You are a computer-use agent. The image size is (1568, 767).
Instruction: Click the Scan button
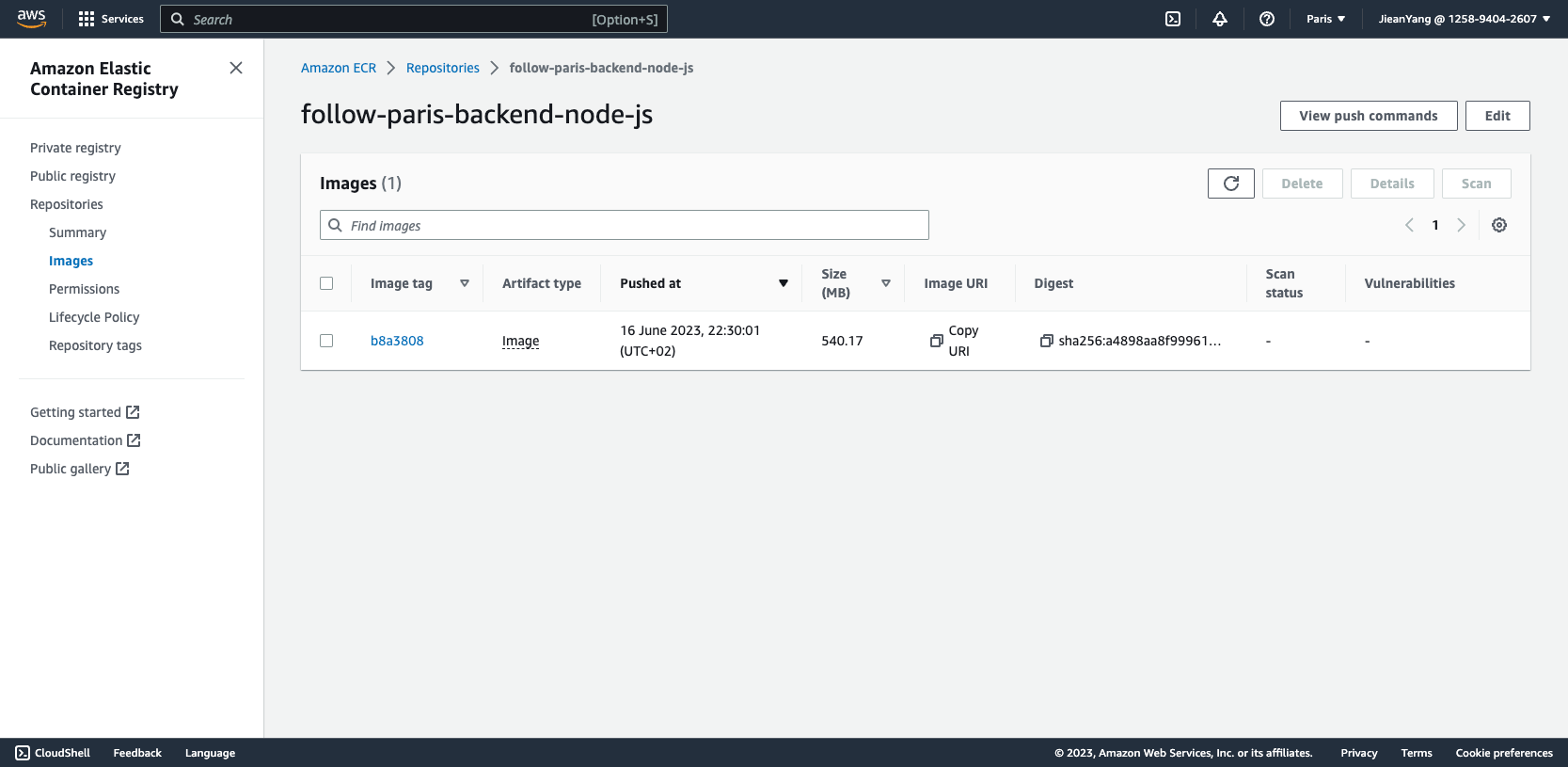(x=1476, y=184)
